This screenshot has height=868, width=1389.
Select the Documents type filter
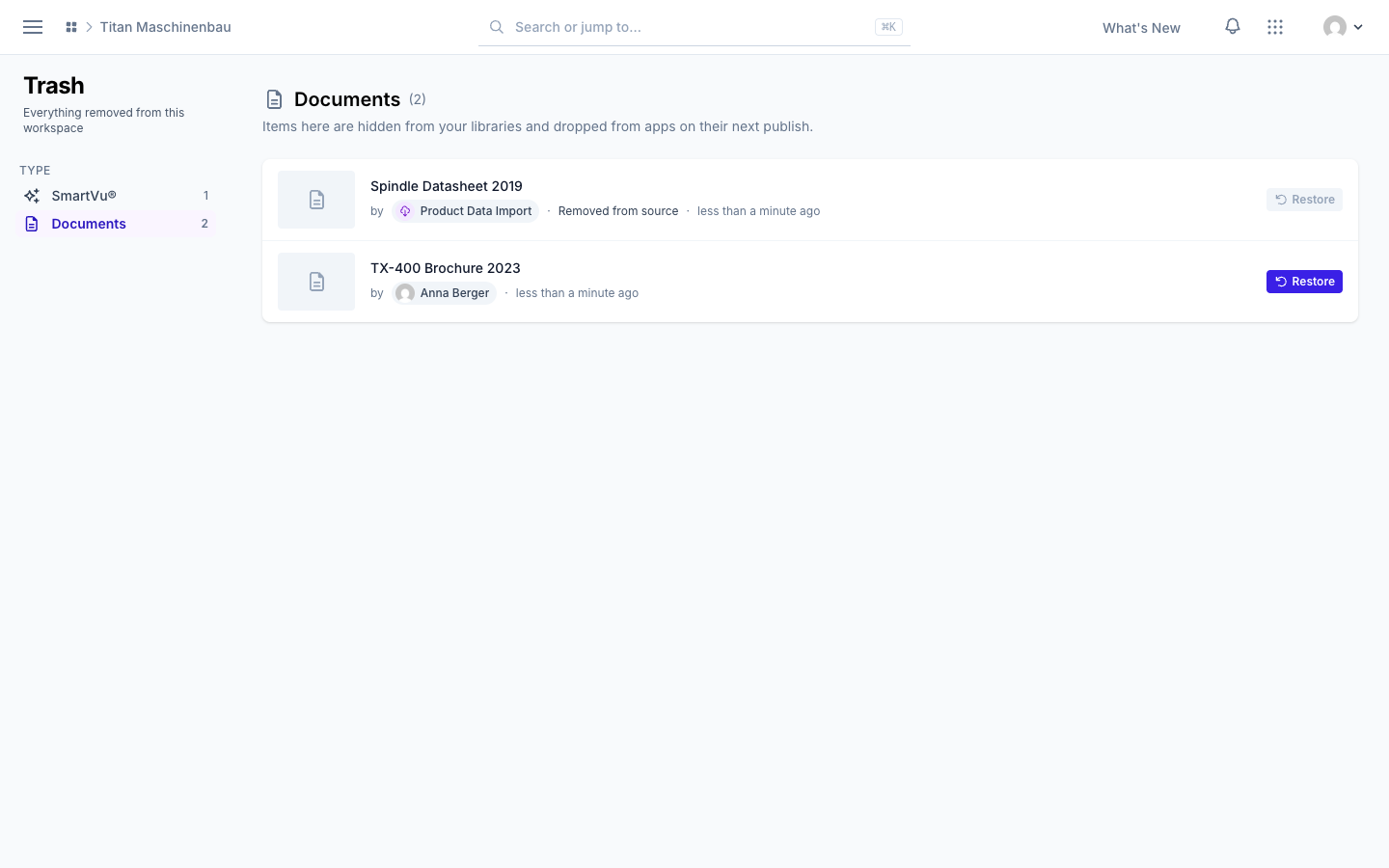(x=116, y=224)
